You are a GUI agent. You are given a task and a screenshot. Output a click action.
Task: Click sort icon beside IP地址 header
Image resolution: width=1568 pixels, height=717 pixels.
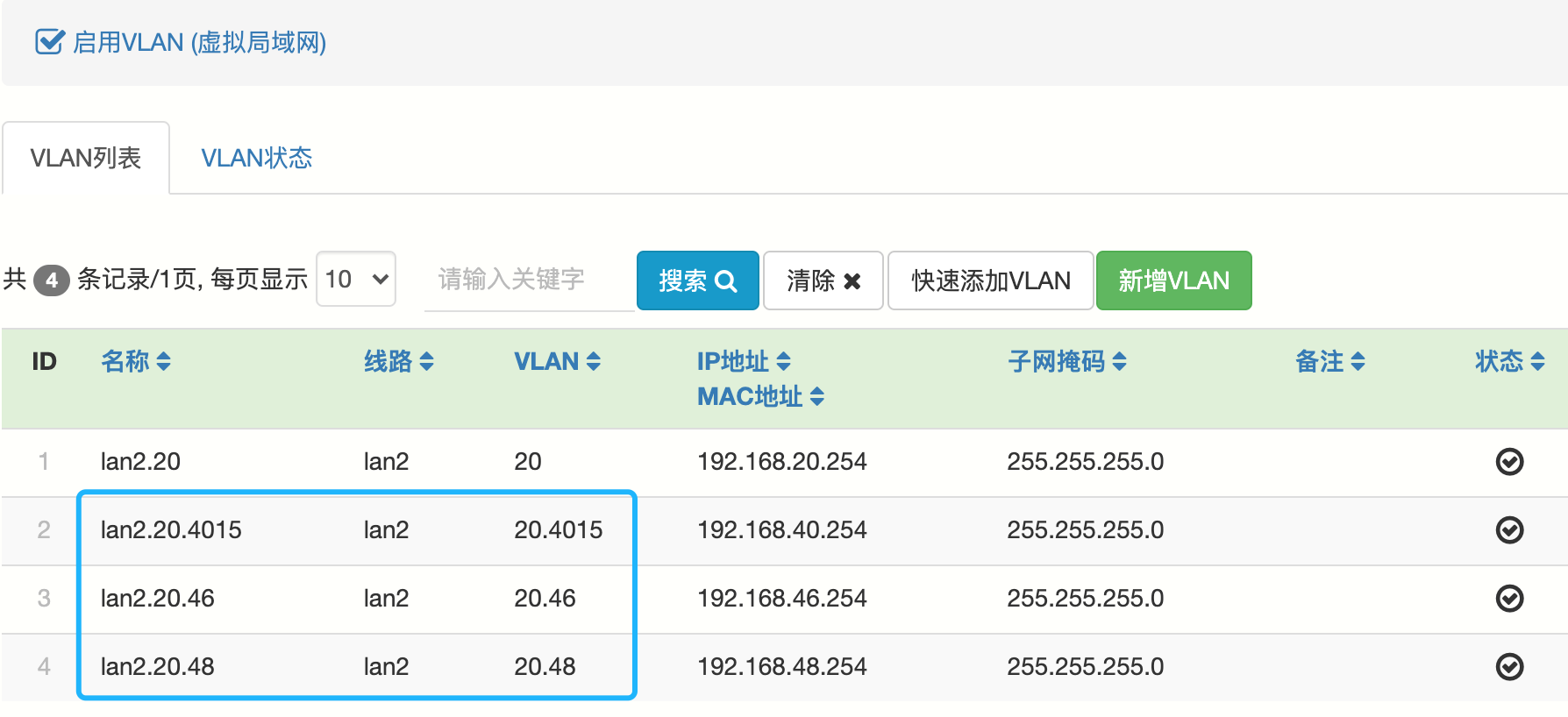point(783,361)
